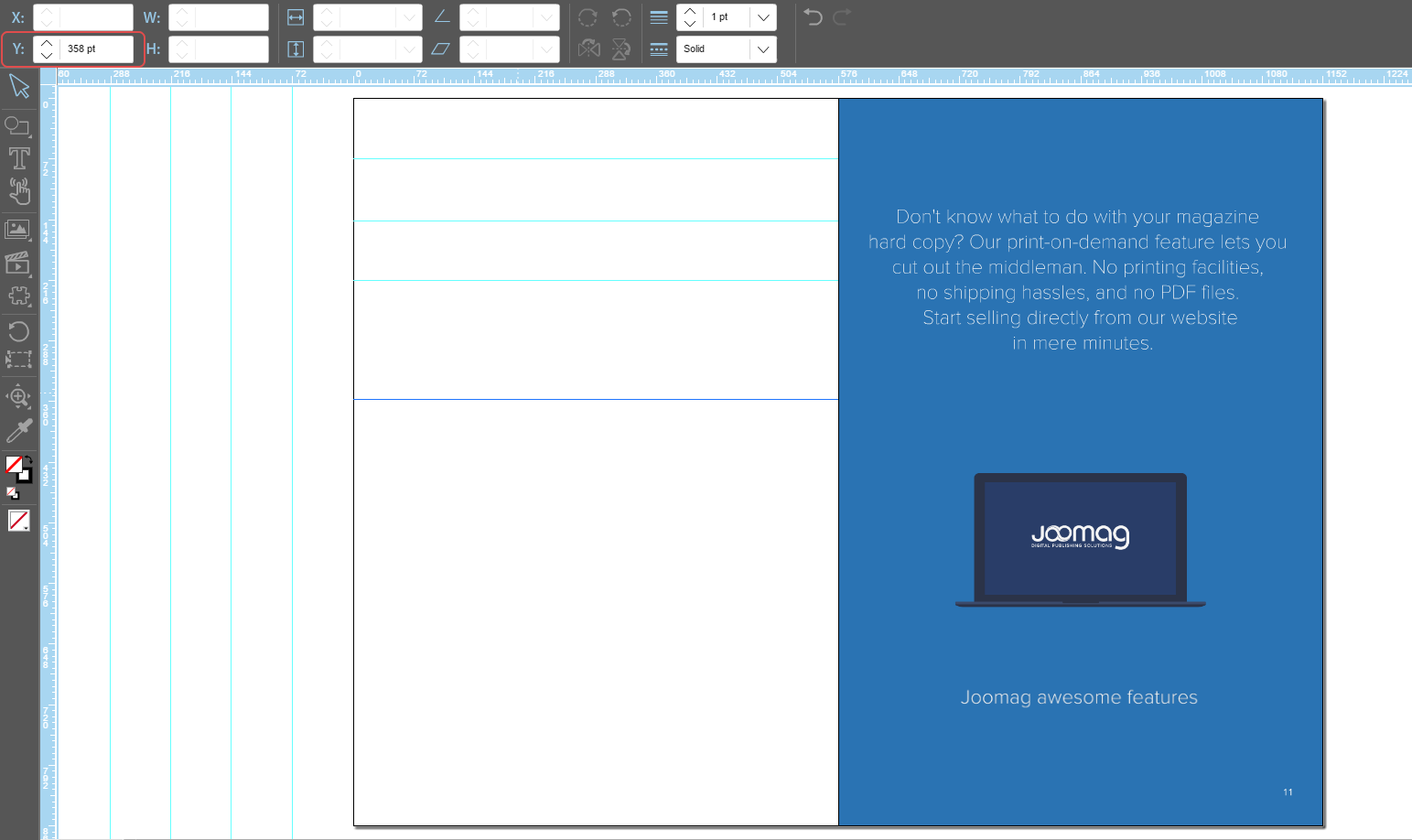Screen dimensions: 1412x840
Task: Increase the Y position stepper value
Action: point(47,42)
